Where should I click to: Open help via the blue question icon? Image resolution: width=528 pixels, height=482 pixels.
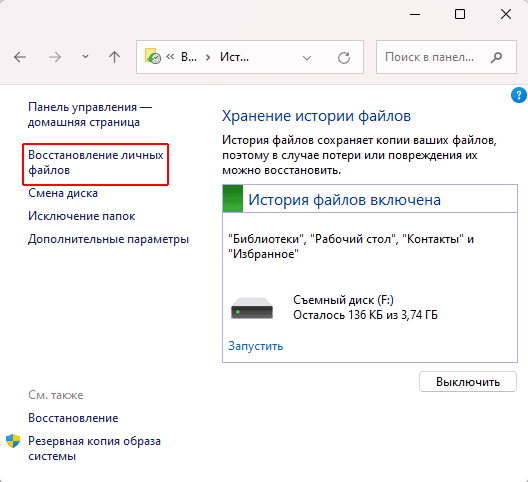[519, 95]
